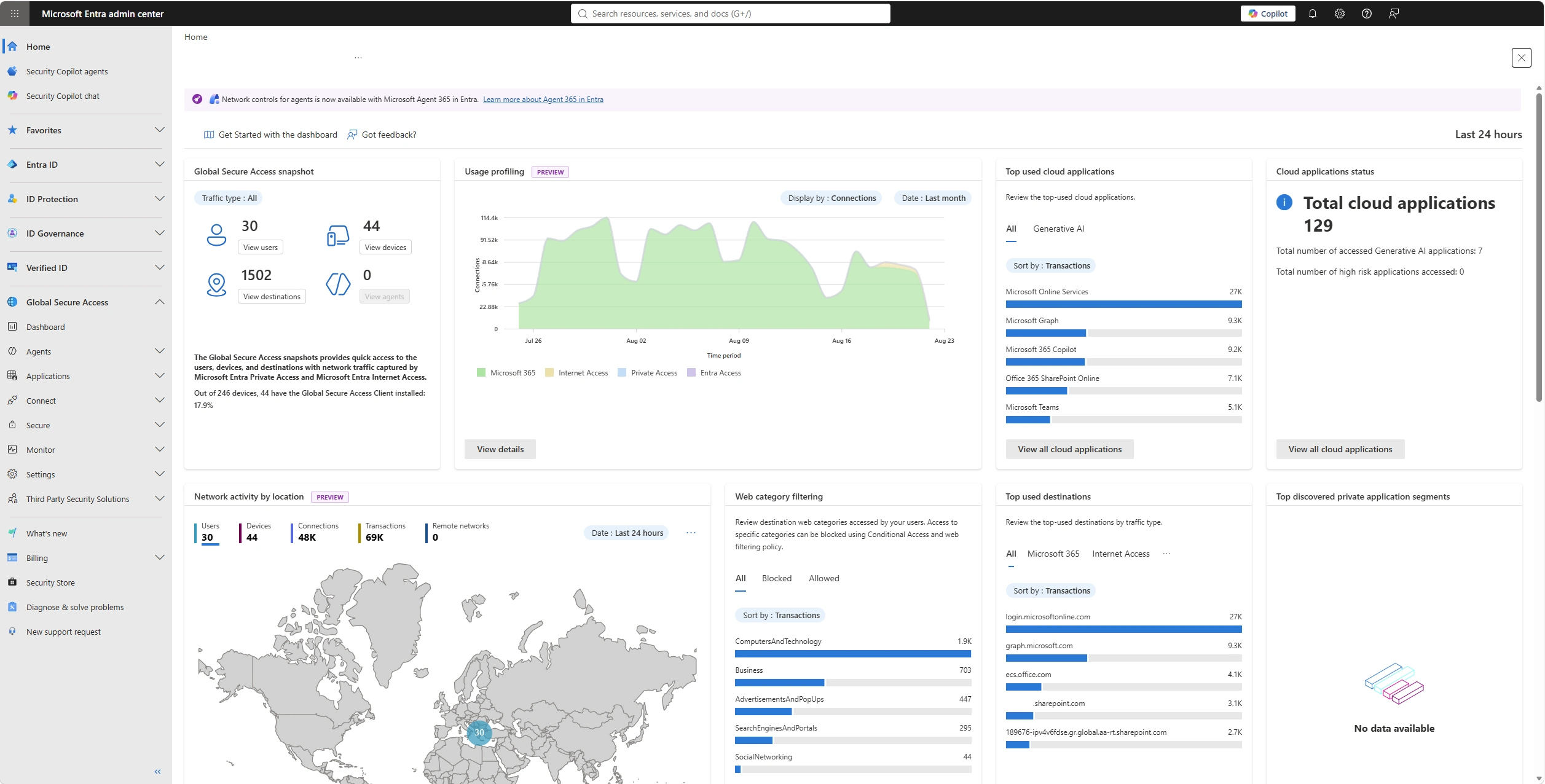Click the Applications grid icon
This screenshot has width=1545, height=784.
click(x=12, y=376)
